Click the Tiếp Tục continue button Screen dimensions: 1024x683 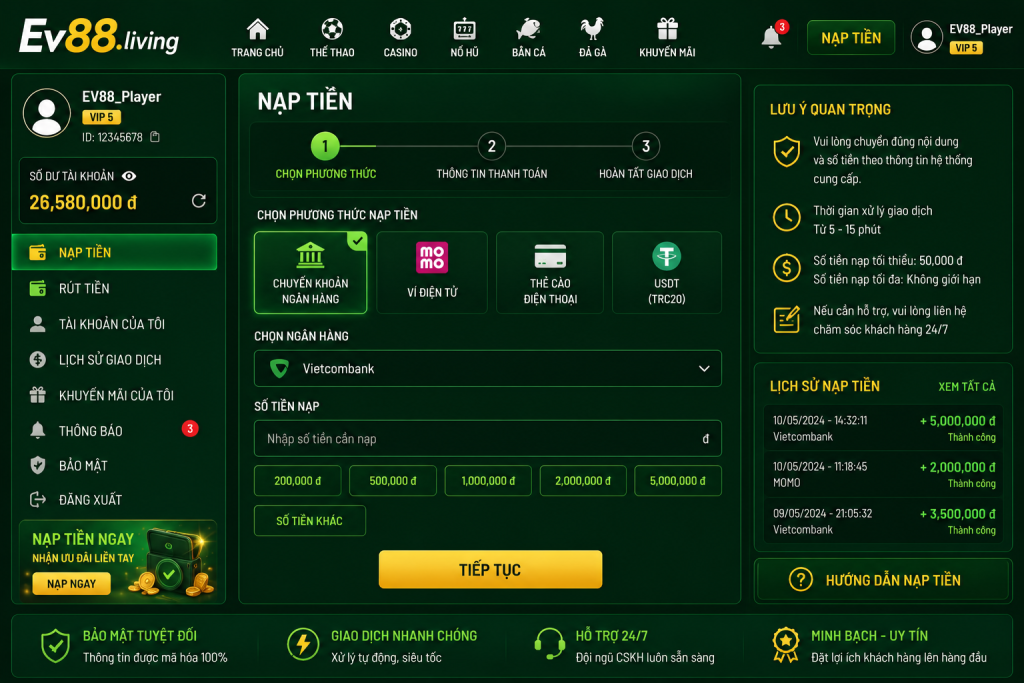coord(490,569)
